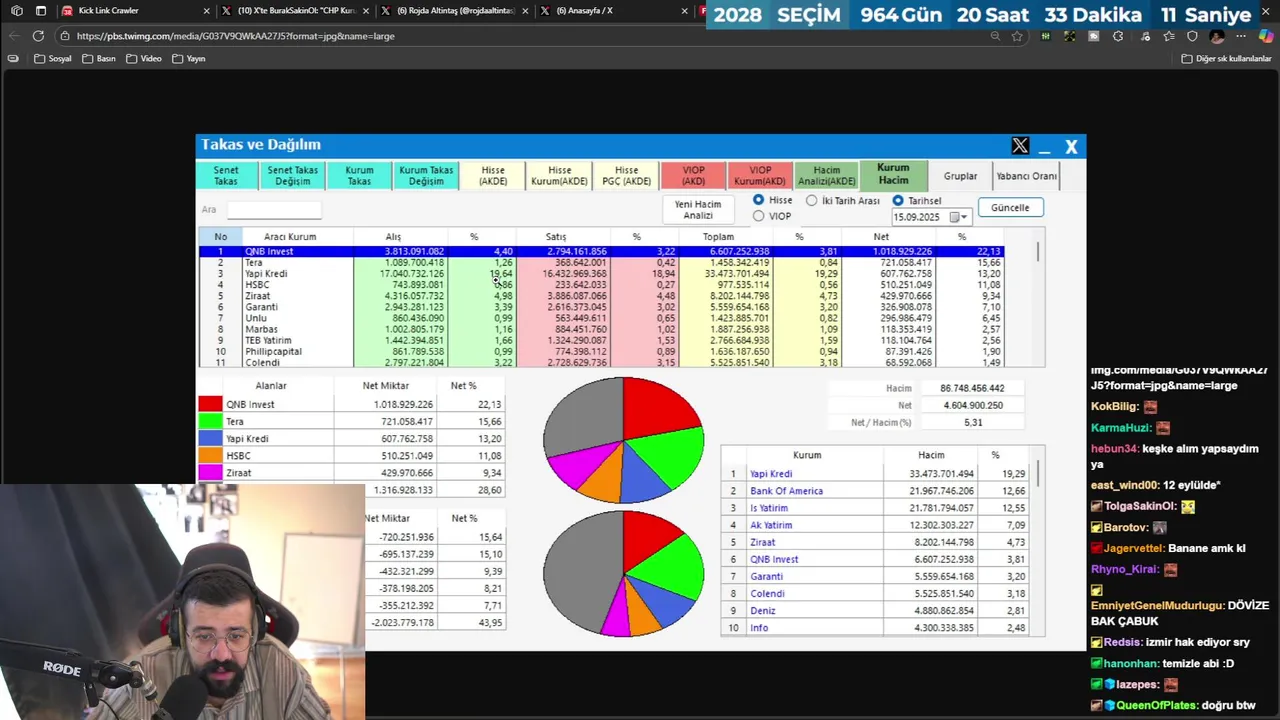Open the calendar icon in date field
The height and width of the screenshot is (720, 1280).
coord(955,217)
